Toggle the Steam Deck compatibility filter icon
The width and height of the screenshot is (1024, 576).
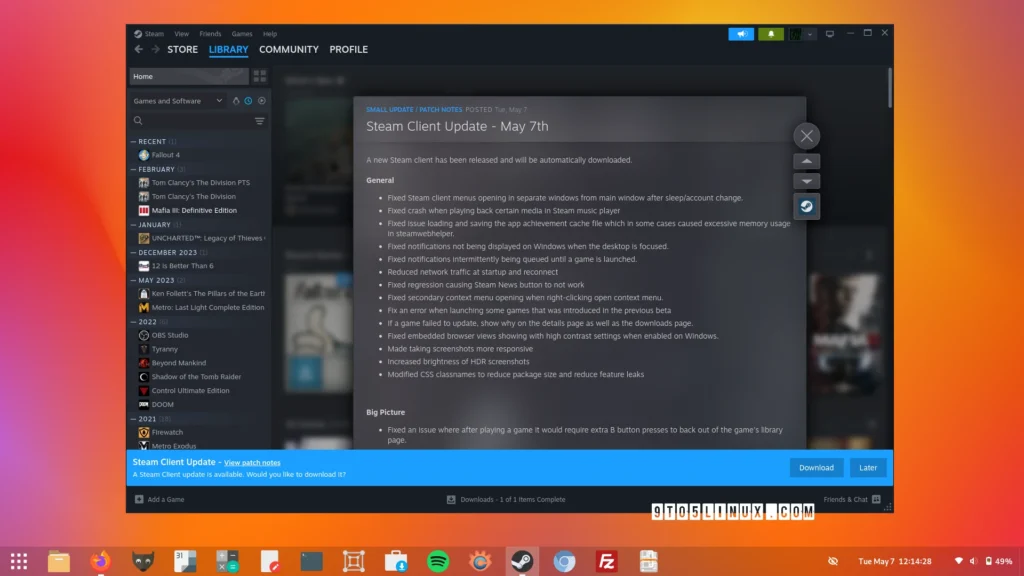click(x=236, y=101)
